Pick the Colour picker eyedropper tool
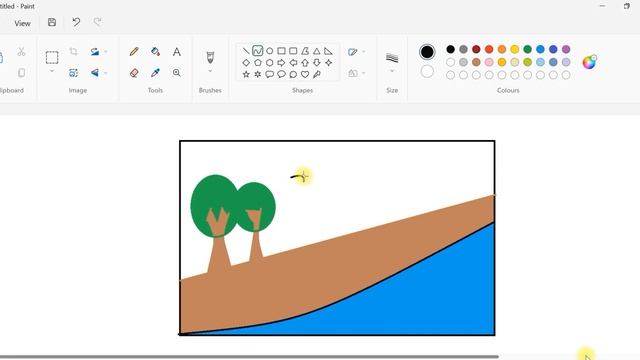640x360 pixels. pos(155,73)
